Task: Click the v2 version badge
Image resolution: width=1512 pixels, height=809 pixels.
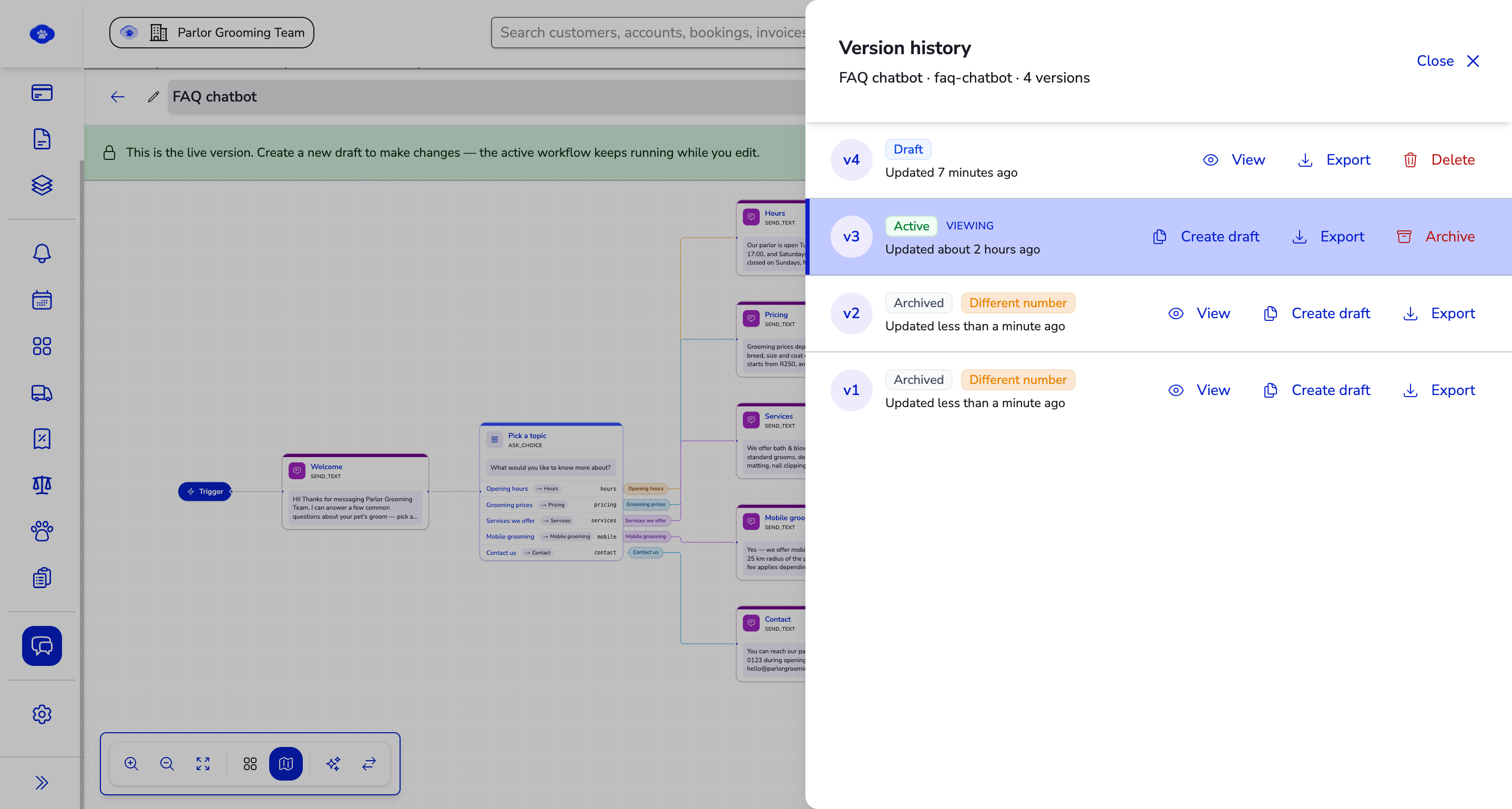Action: tap(851, 314)
